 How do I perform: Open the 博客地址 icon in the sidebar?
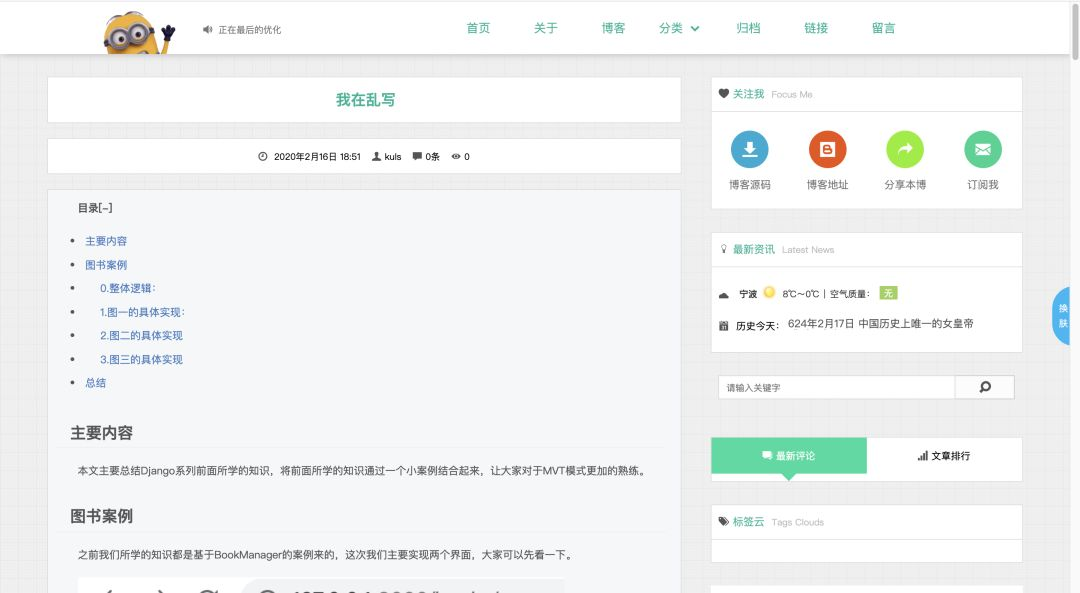pos(828,148)
